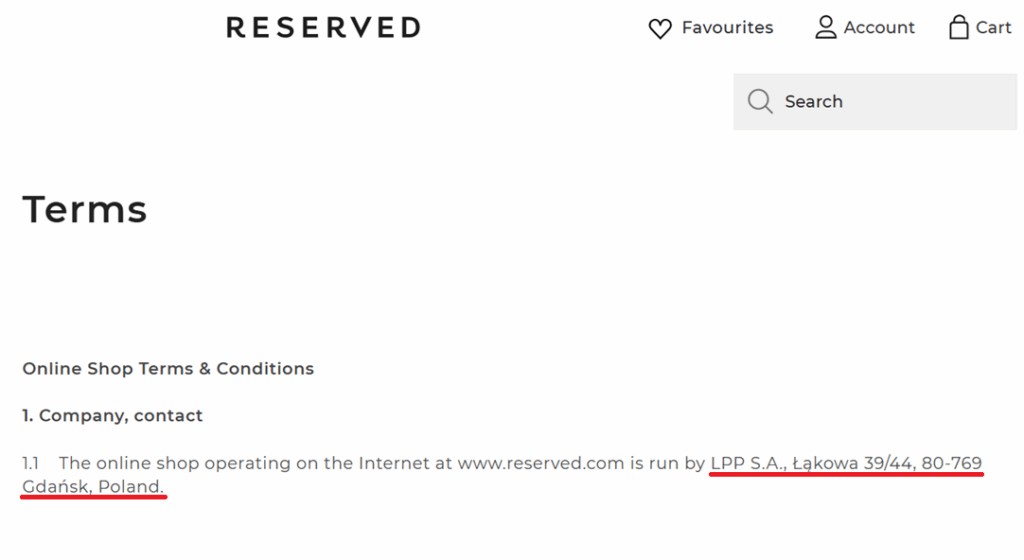Click the Online Shop Terms & Conditions heading

click(x=168, y=368)
